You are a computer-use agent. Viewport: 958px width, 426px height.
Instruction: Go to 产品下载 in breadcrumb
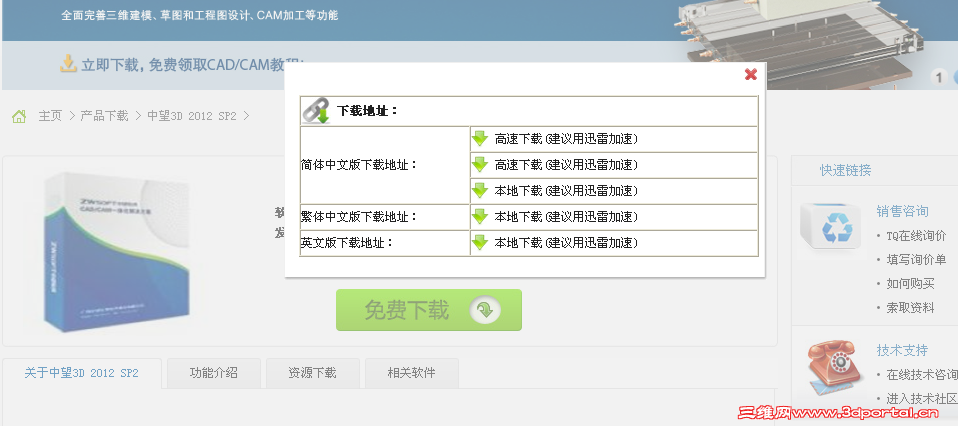(104, 116)
